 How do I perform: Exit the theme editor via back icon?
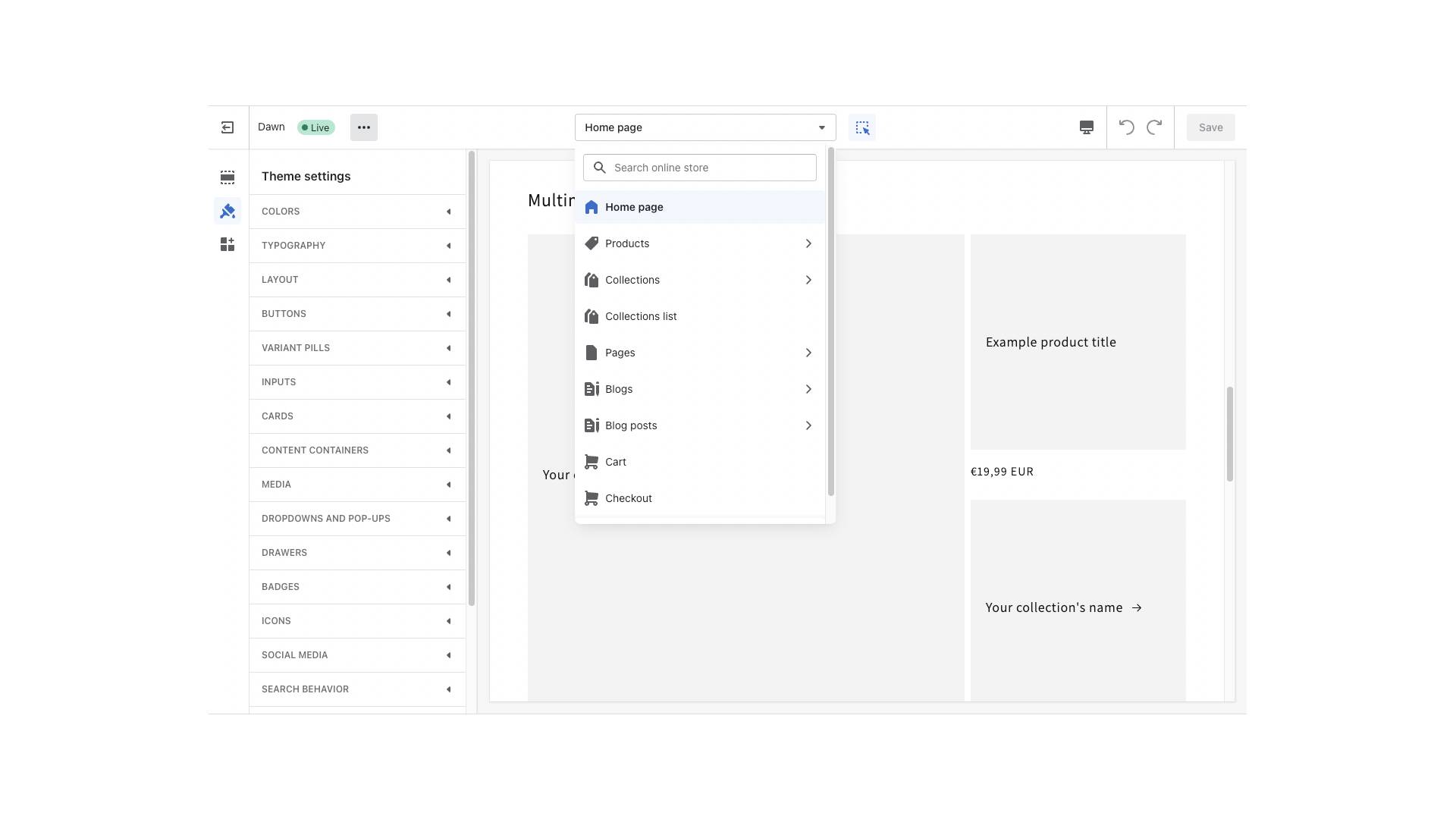(227, 127)
